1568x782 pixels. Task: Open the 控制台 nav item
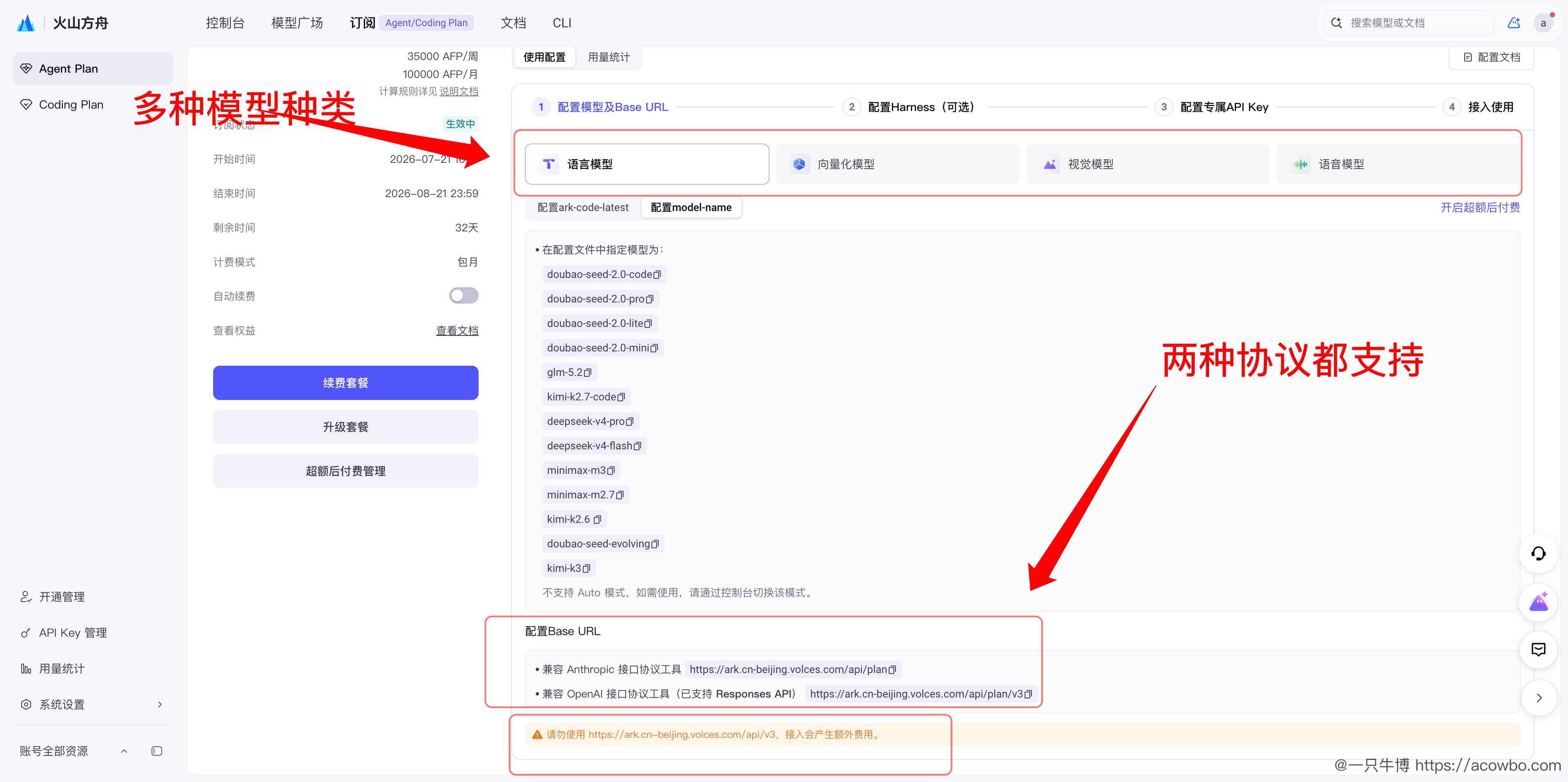[225, 23]
